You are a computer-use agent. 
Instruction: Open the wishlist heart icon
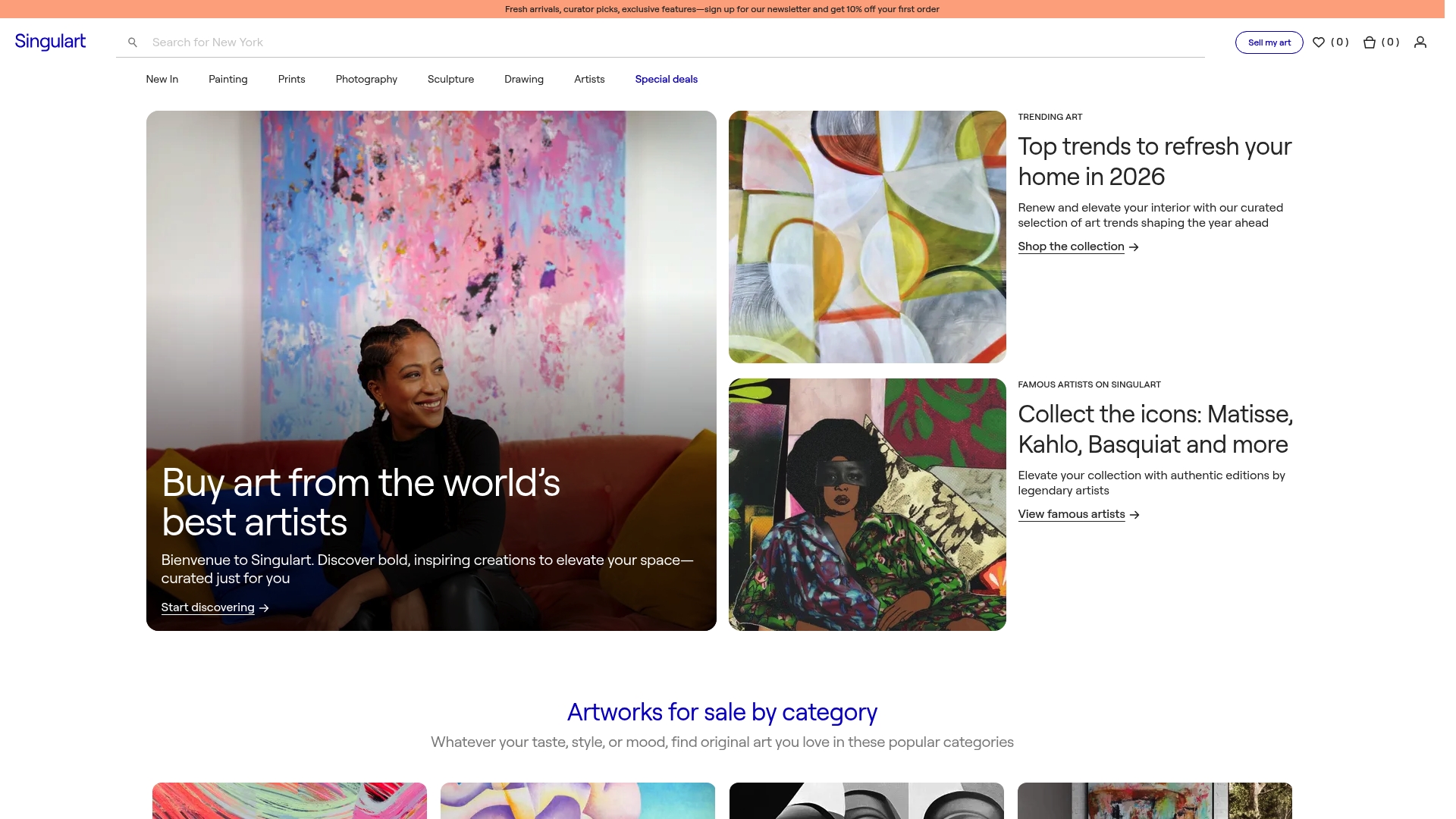(1319, 42)
